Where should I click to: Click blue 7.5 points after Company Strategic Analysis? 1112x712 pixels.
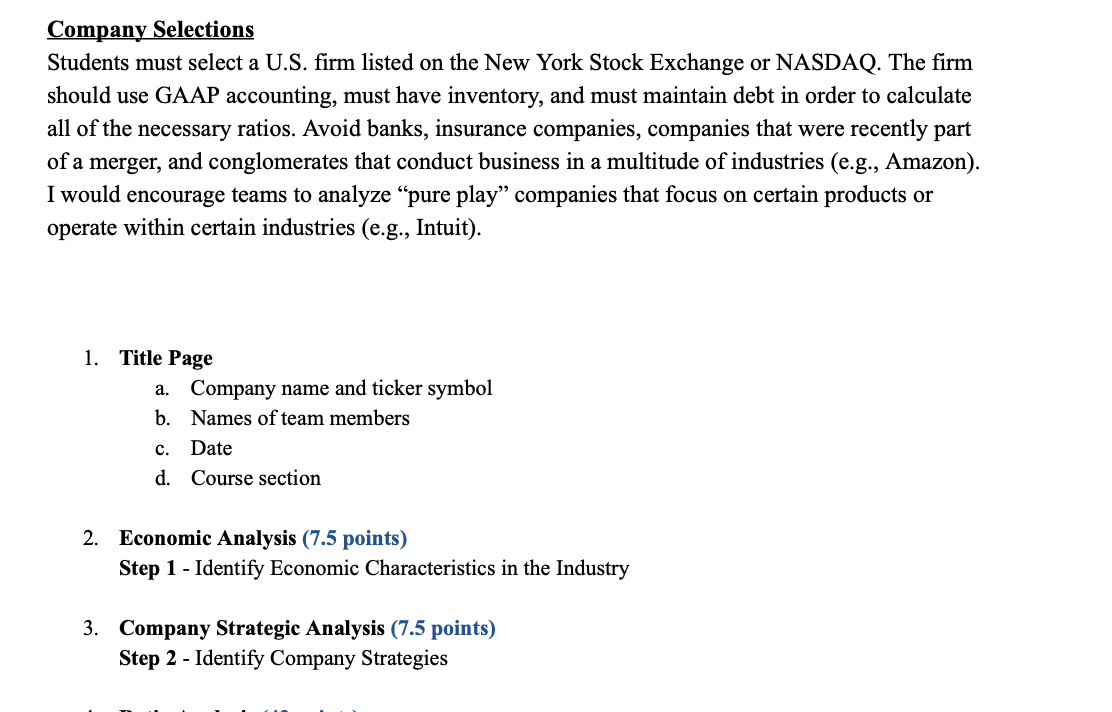pyautogui.click(x=443, y=628)
